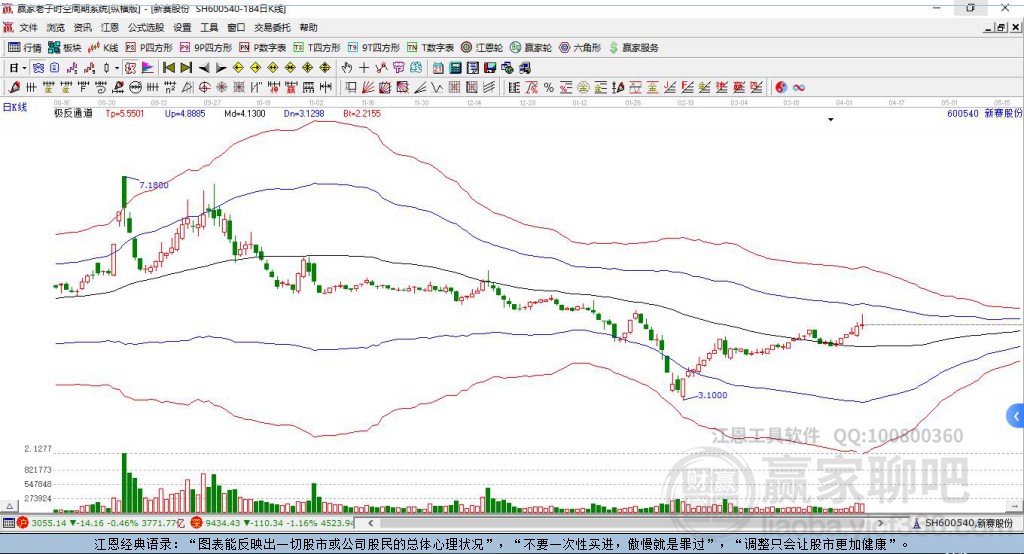This screenshot has height=554, width=1024.
Task: Switch to the K线 chart view
Action: point(103,48)
